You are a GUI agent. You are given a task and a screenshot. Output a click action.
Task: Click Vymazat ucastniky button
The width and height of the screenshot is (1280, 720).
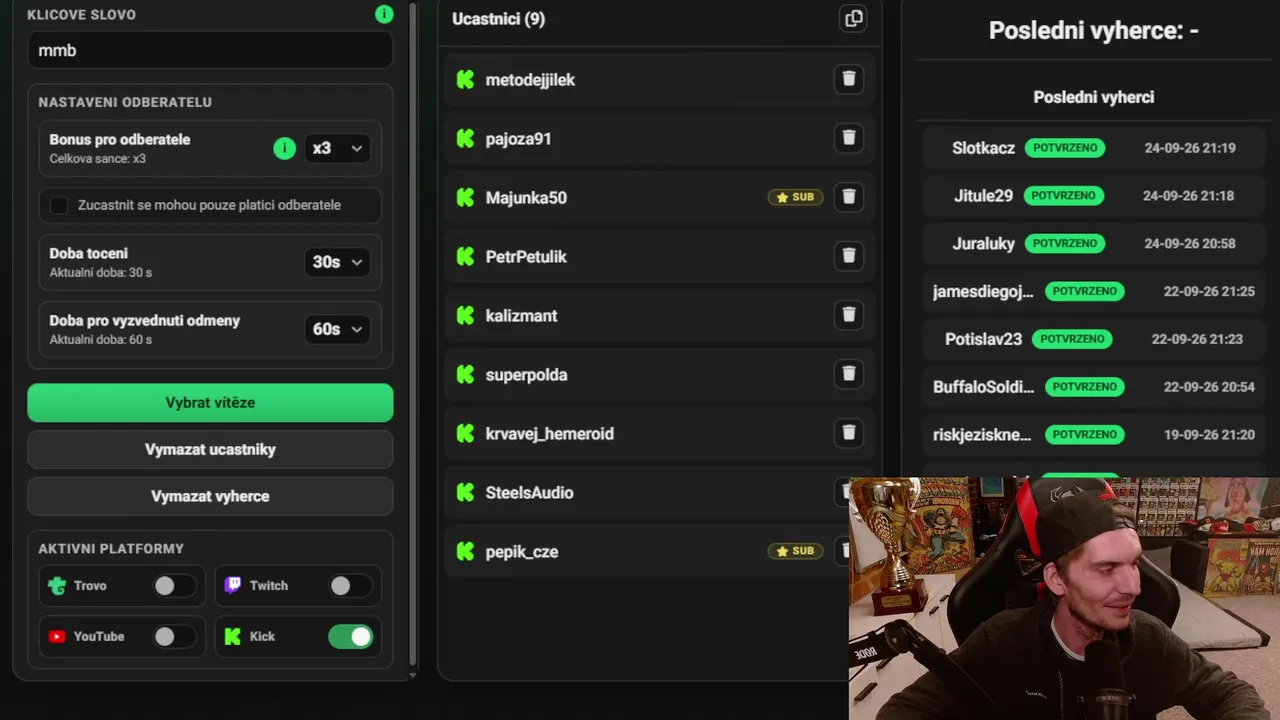tap(210, 450)
